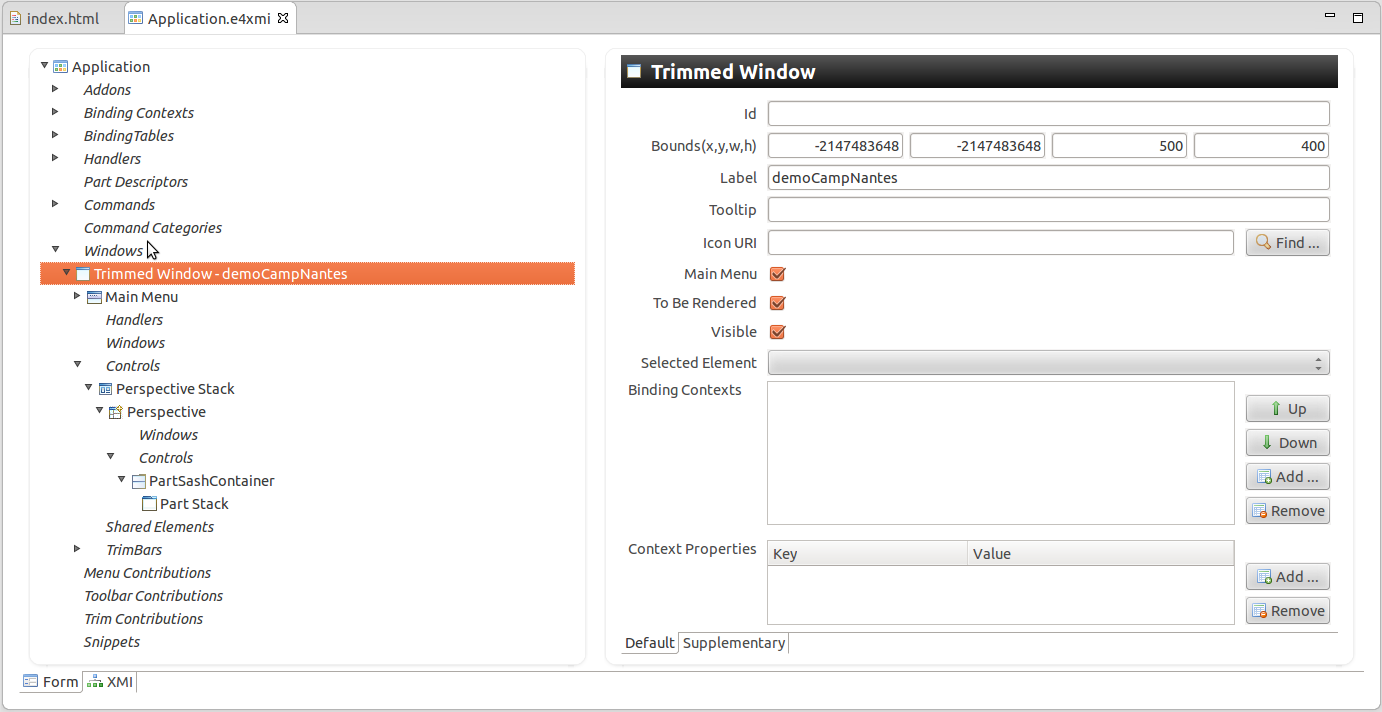Image resolution: width=1382 pixels, height=712 pixels.
Task: Select Part Stack in the tree
Action: pyautogui.click(x=194, y=504)
